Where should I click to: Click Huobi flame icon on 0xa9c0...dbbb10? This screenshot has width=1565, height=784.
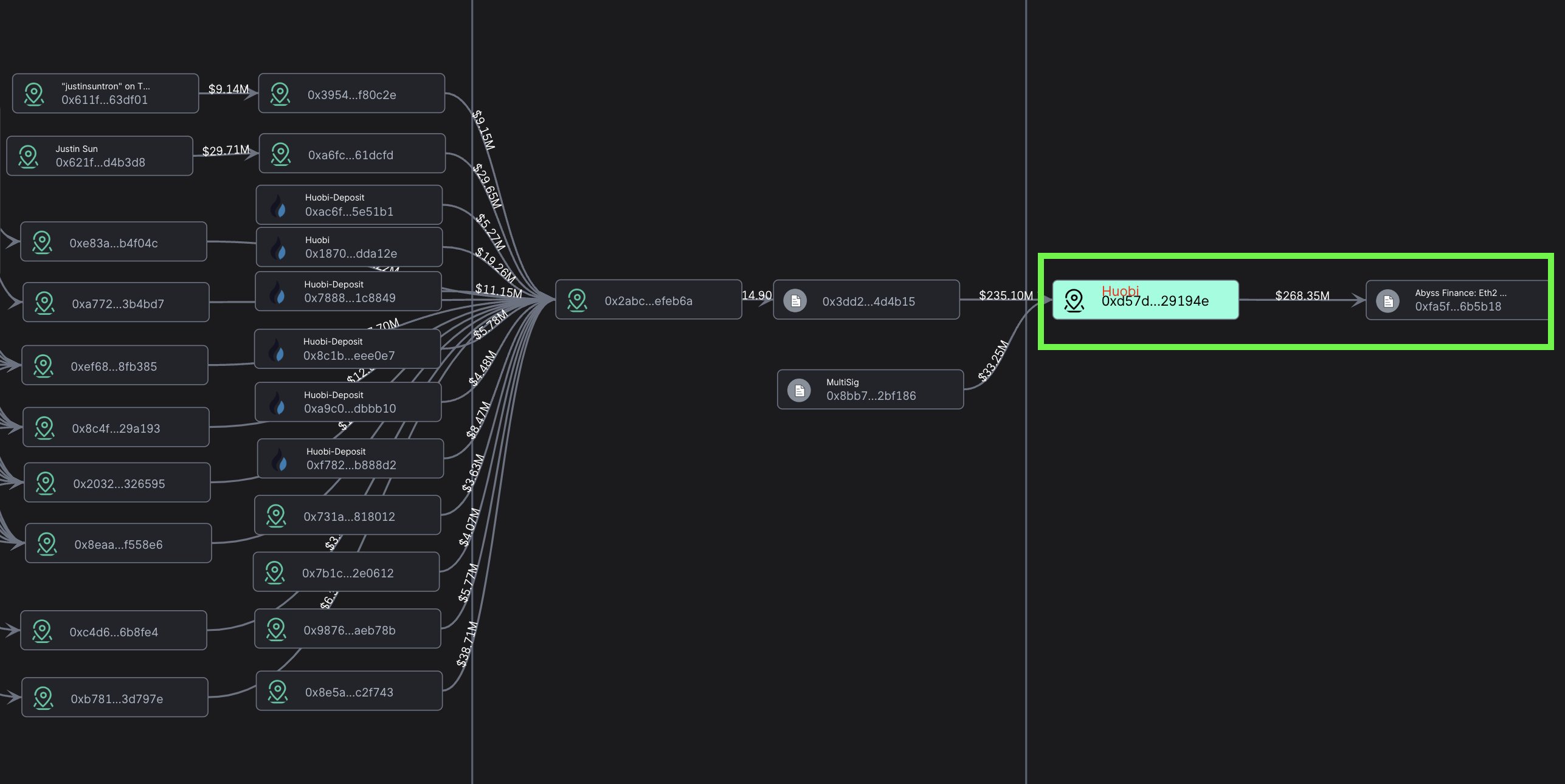click(277, 403)
